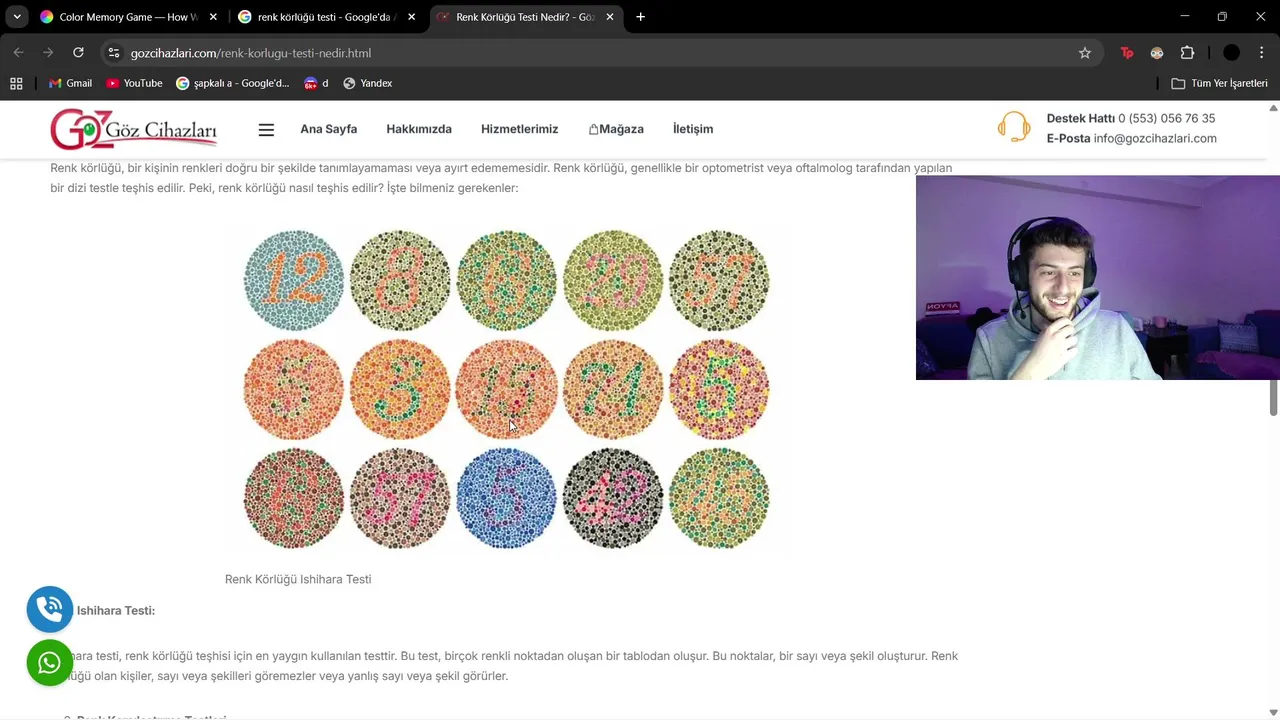Open the Gmail bookmark

pos(70,83)
